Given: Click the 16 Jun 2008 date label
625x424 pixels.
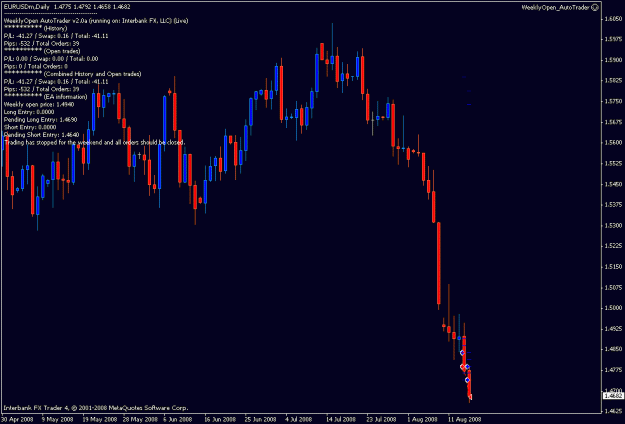Looking at the screenshot, I should pos(220,420).
